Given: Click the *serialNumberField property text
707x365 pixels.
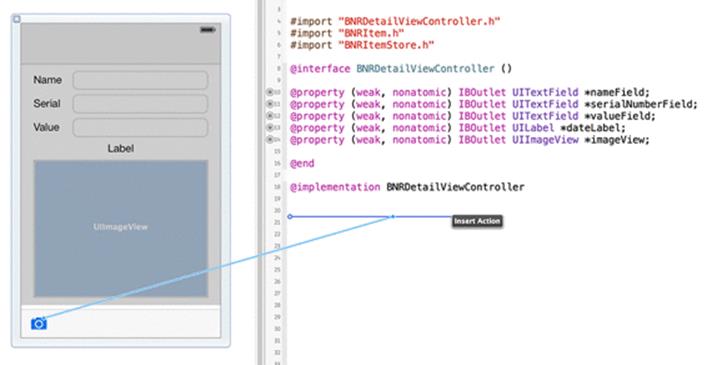Looking at the screenshot, I should pyautogui.click(x=641, y=104).
